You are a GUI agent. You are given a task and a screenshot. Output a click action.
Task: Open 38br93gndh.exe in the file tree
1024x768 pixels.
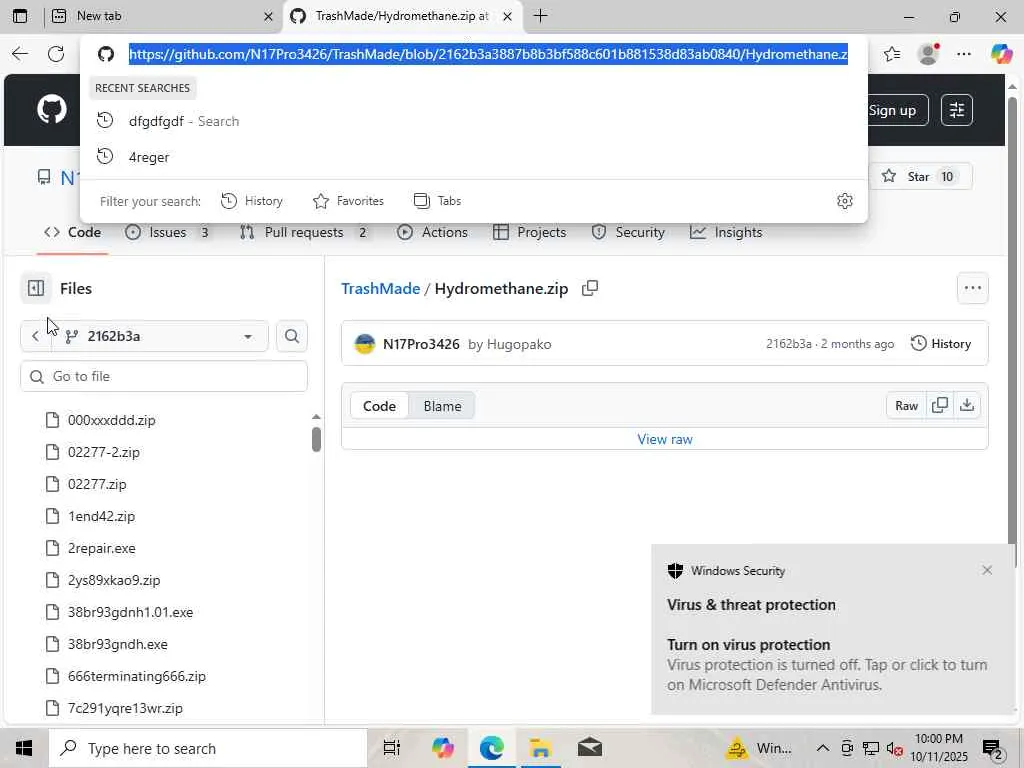118,645
